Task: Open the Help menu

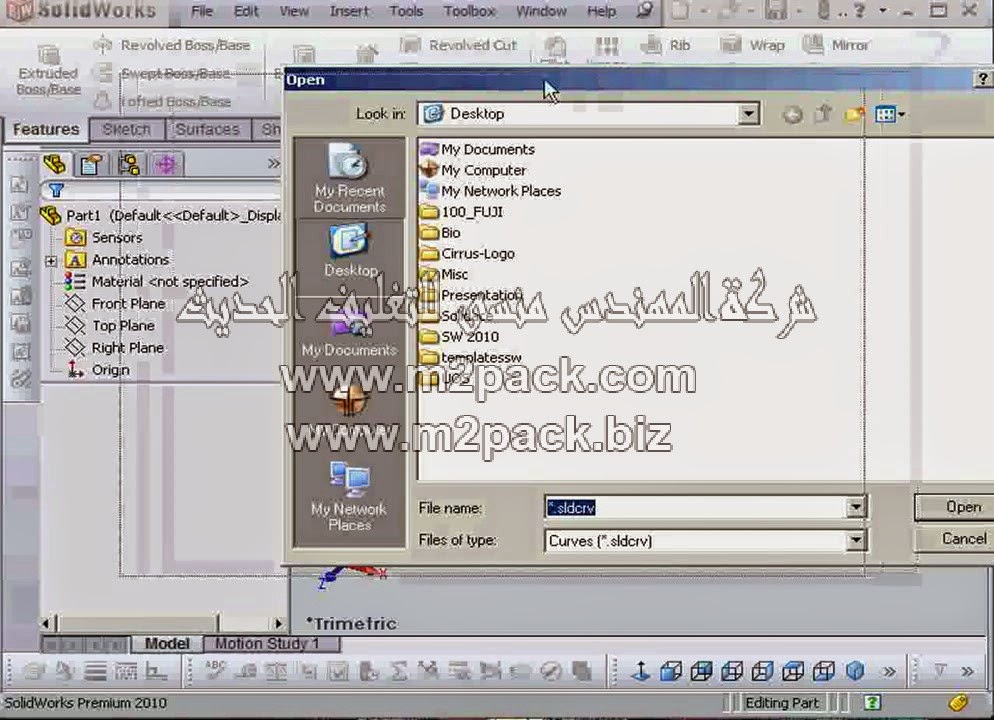Action: pos(601,11)
